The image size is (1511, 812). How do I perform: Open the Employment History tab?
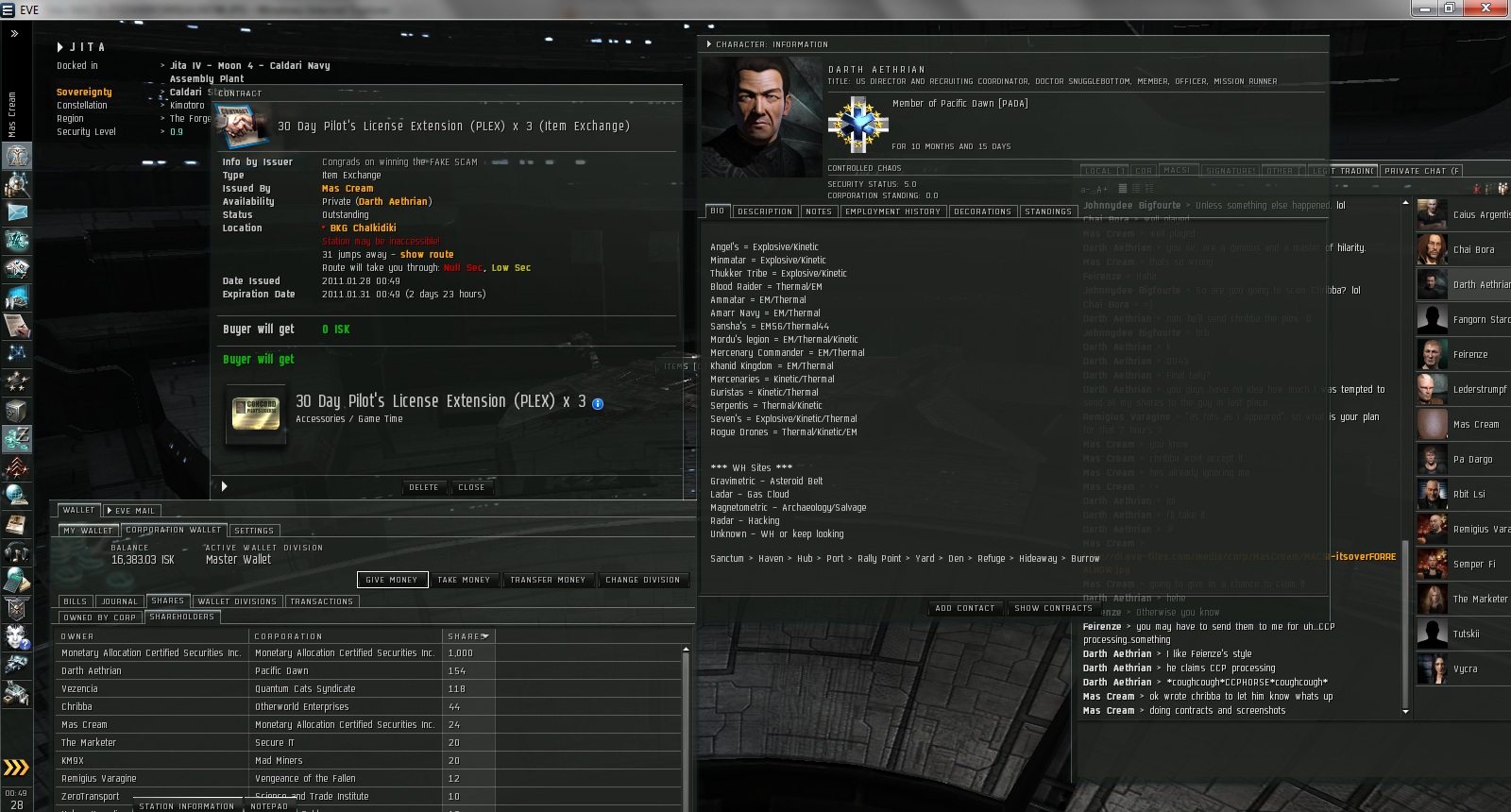892,211
